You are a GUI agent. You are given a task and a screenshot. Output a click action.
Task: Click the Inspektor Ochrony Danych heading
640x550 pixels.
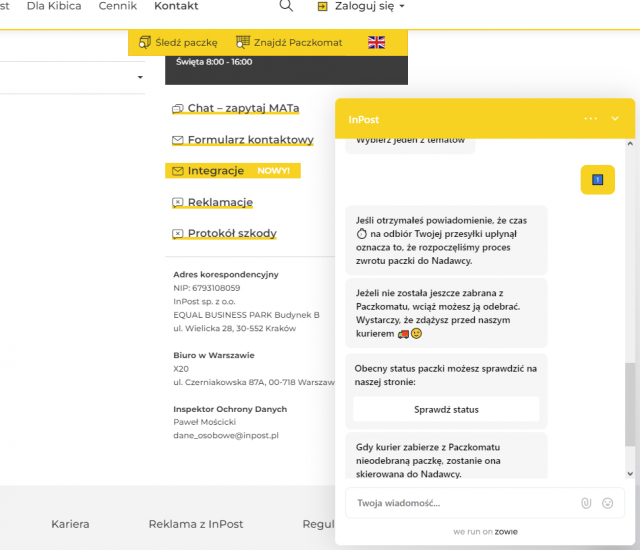click(230, 409)
